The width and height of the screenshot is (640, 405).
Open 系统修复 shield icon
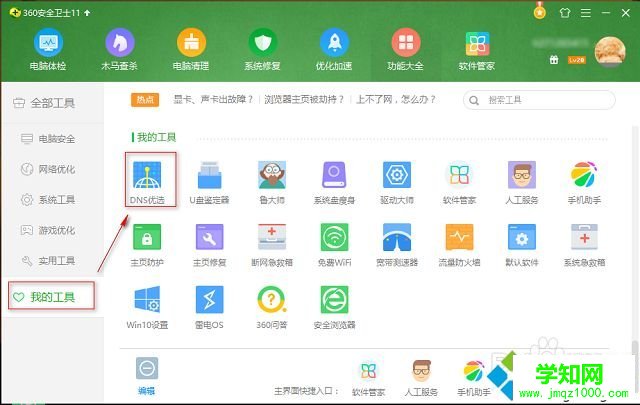[x=262, y=50]
